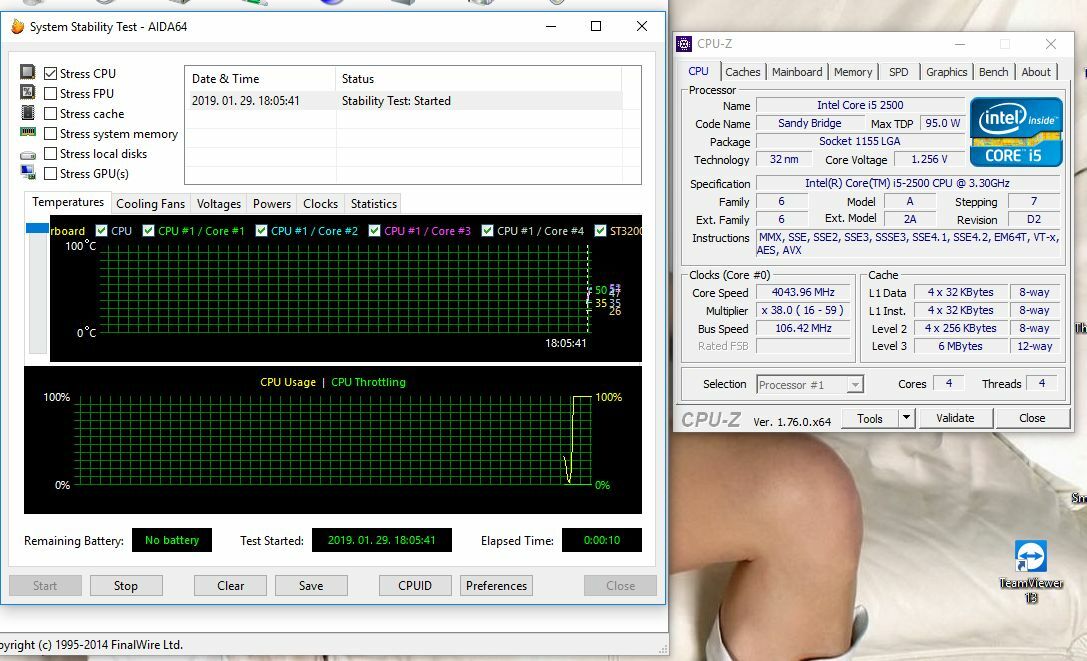Select the Stability Test: Started log row
The width and height of the screenshot is (1087, 661).
click(406, 101)
